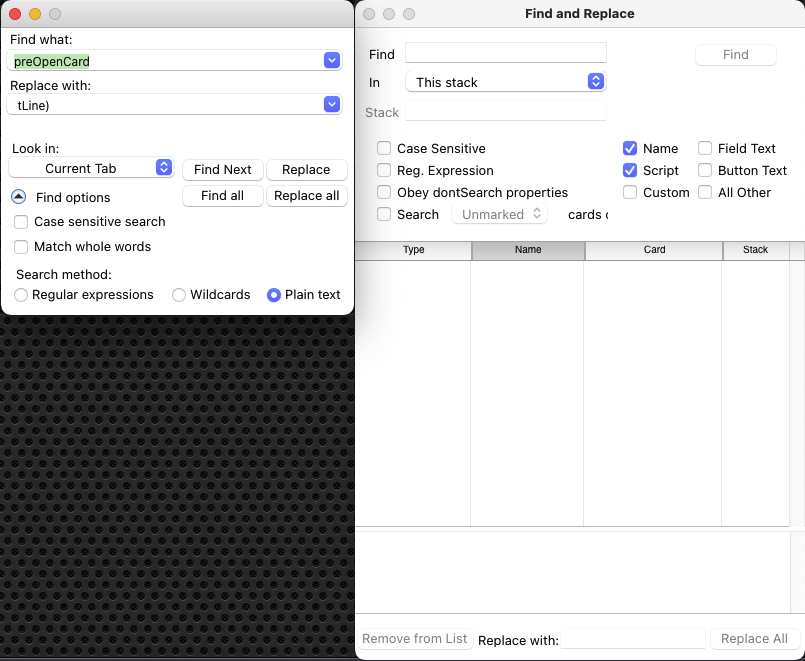
Task: Click the Find text field
Action: (x=506, y=53)
